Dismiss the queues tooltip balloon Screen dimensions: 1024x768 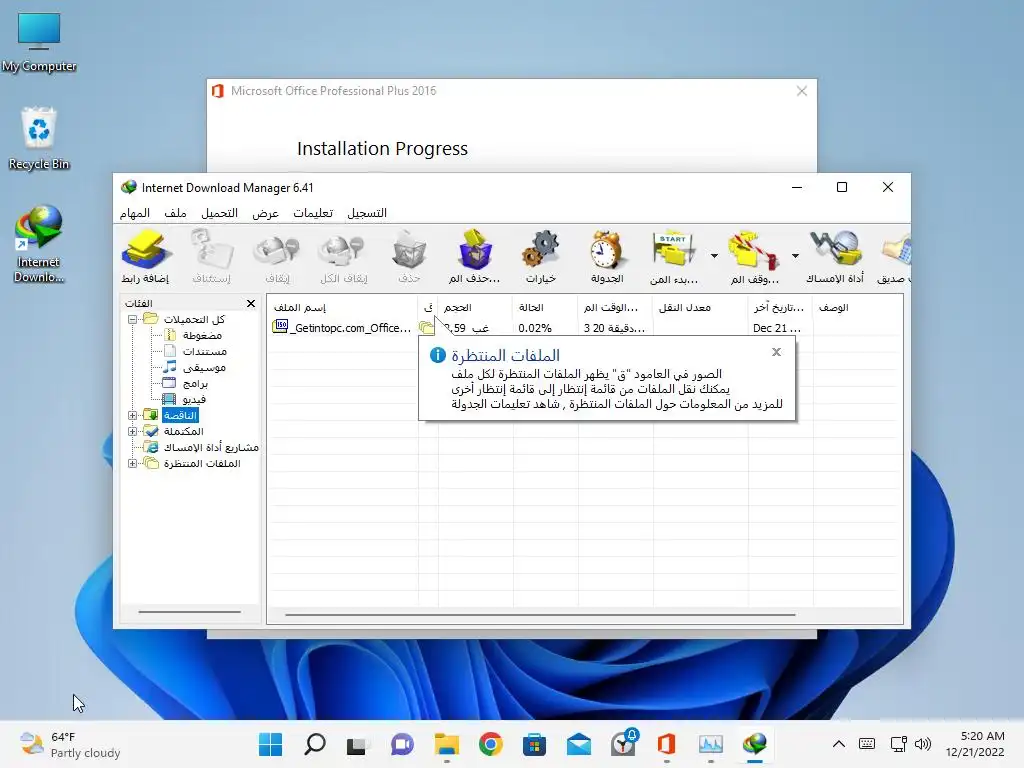776,352
